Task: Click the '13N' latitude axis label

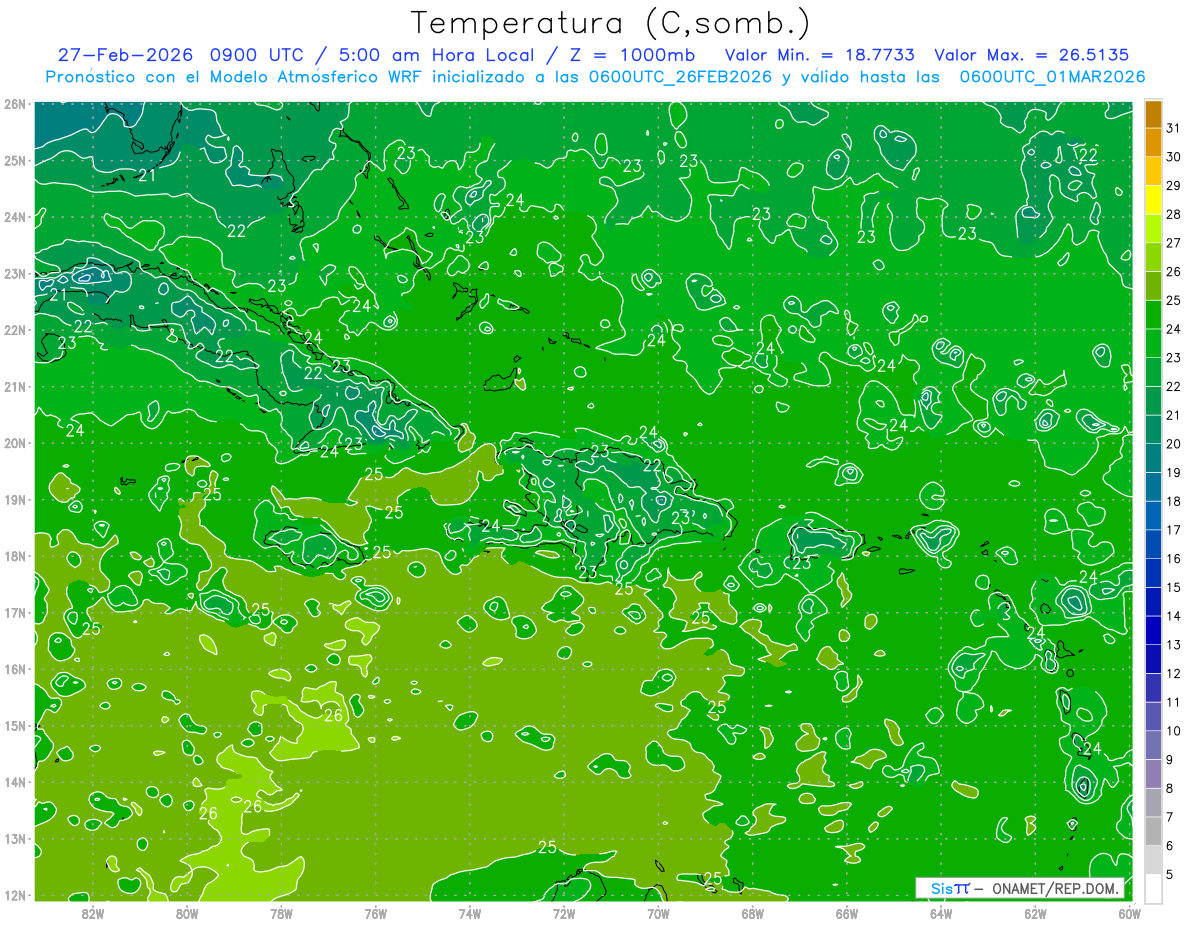Action: tap(14, 838)
